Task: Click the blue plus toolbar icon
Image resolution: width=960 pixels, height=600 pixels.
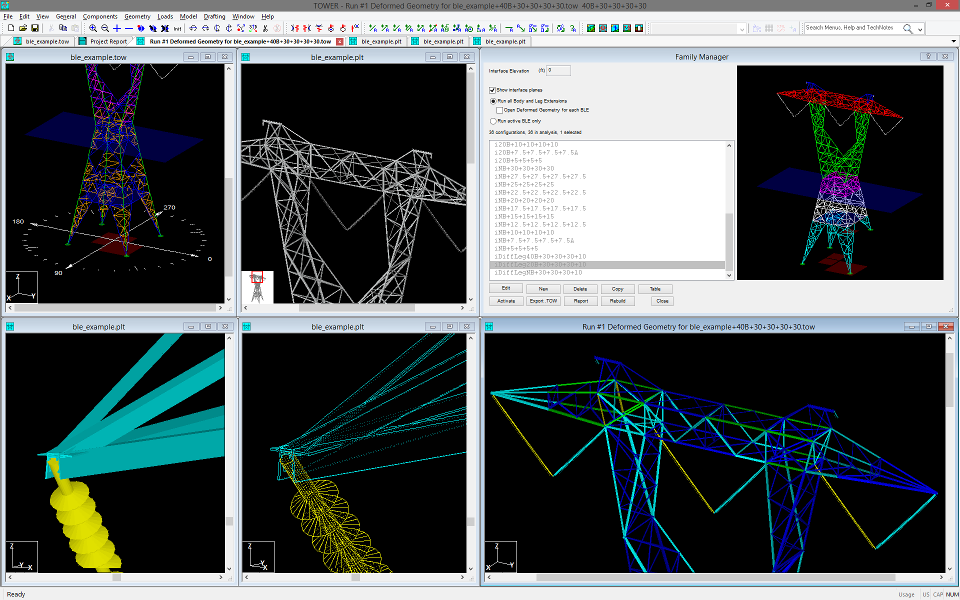Action: pos(117,28)
